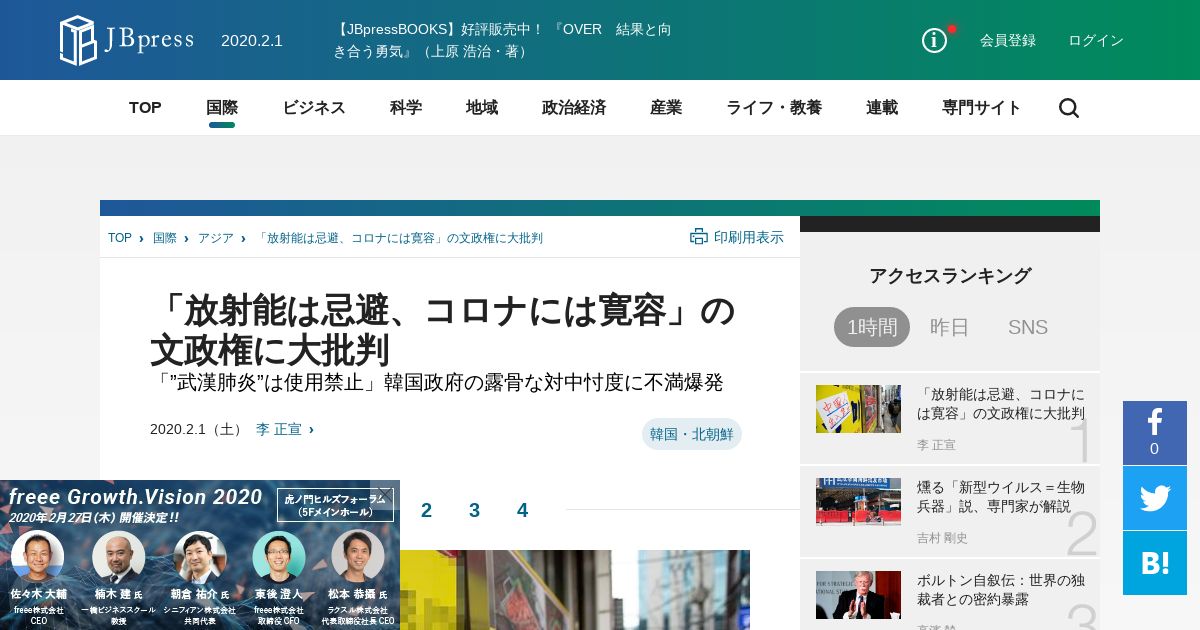This screenshot has height=630, width=1200.
Task: Switch ranking to SNS tab
Action: click(x=1028, y=327)
